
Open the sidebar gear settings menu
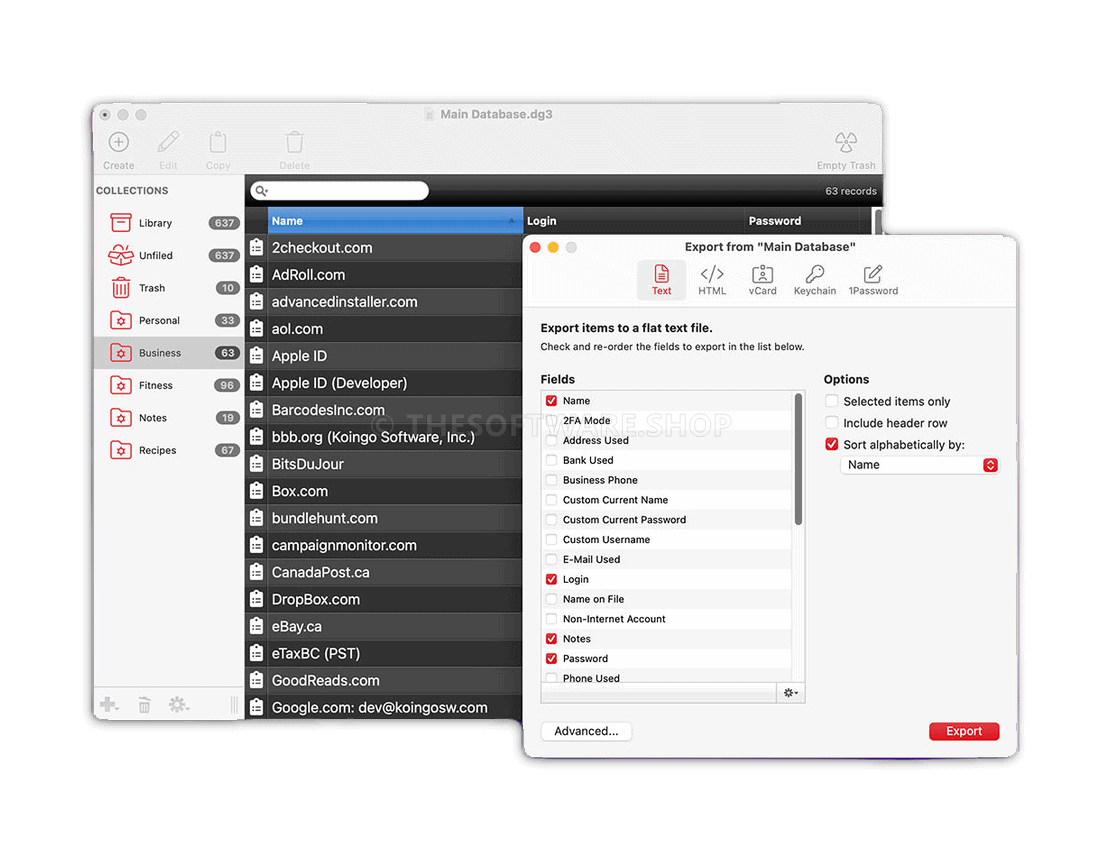(178, 704)
